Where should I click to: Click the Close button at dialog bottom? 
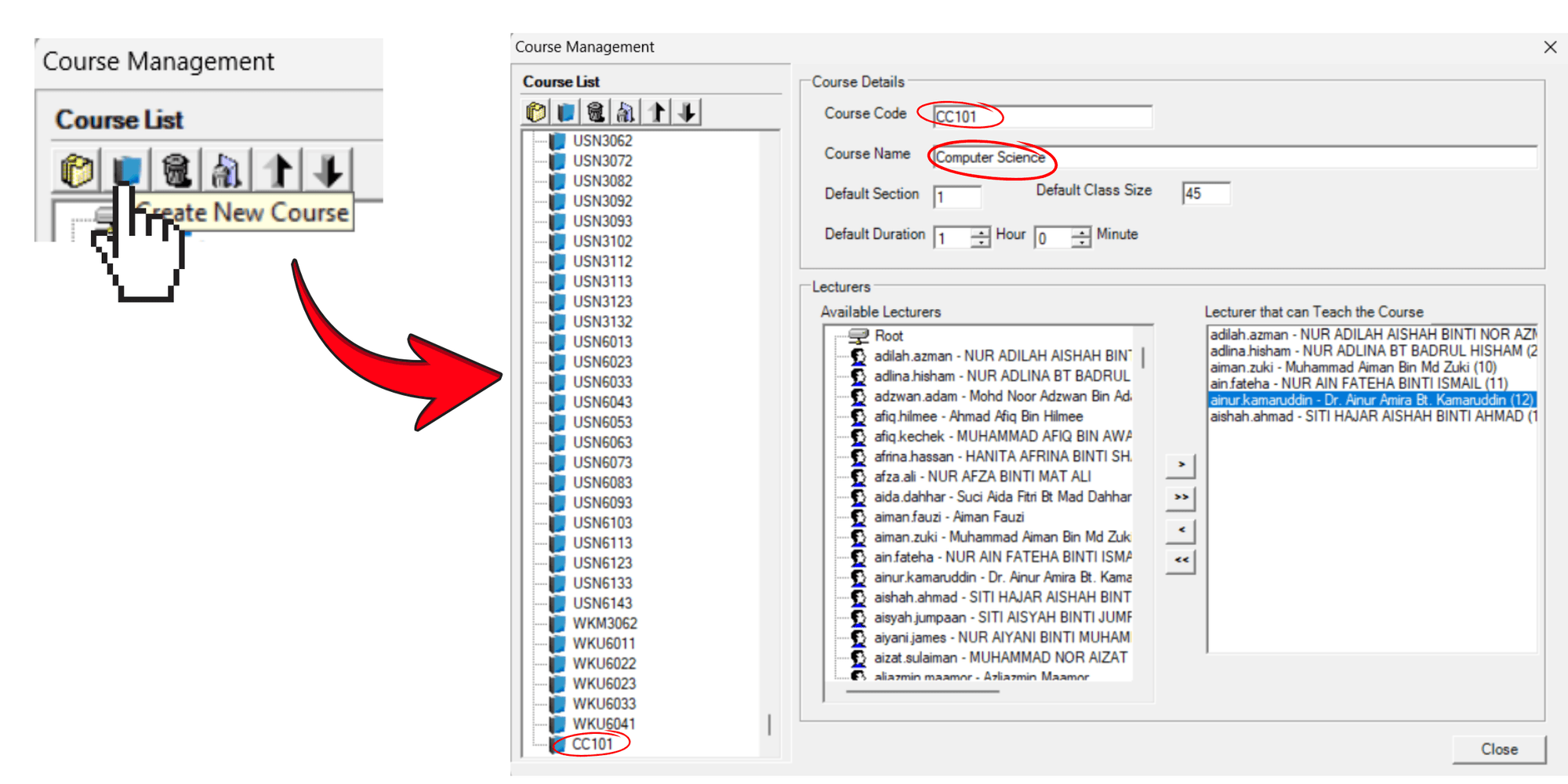[1499, 750]
